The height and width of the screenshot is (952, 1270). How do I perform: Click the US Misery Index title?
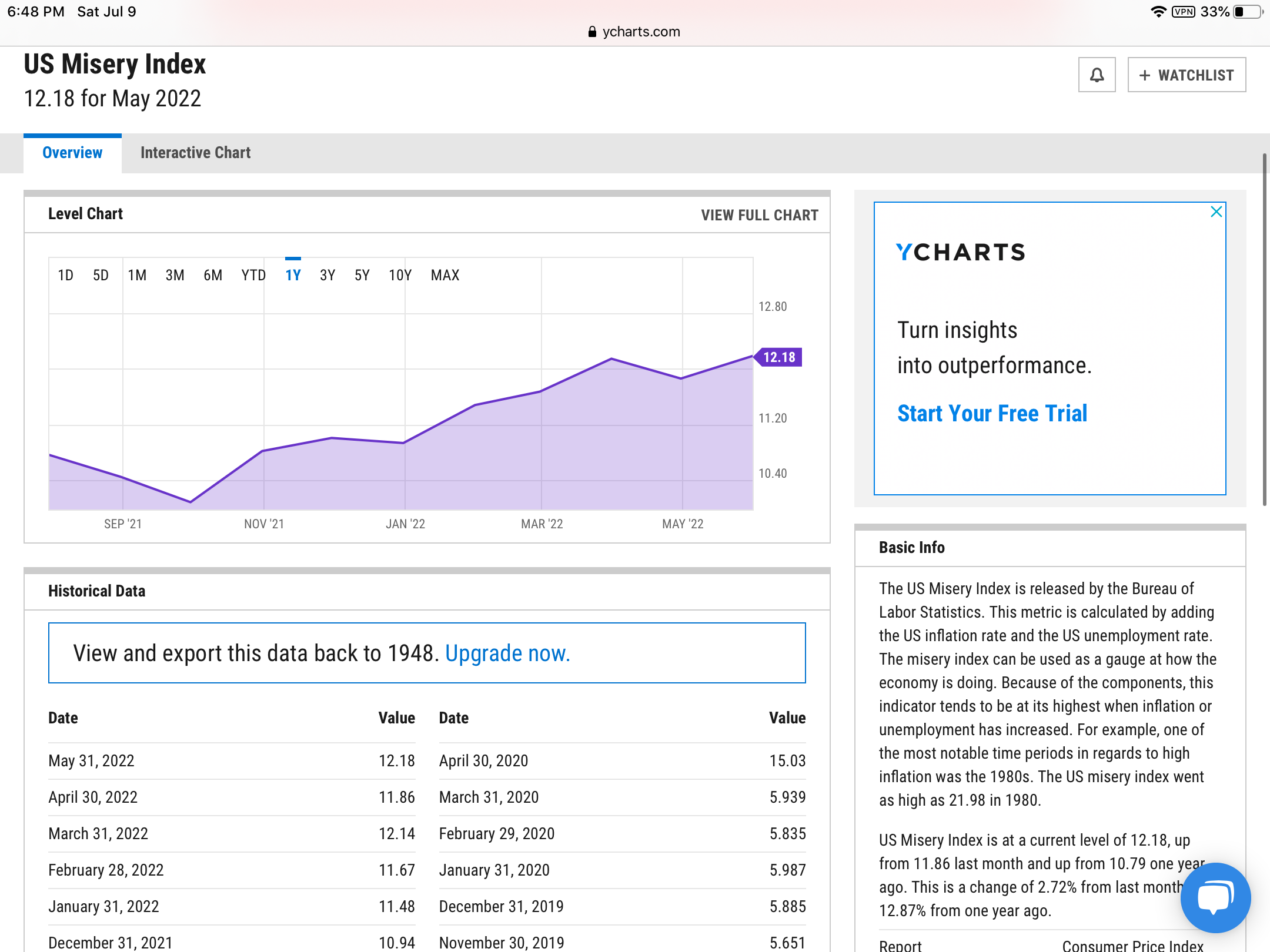[x=115, y=64]
